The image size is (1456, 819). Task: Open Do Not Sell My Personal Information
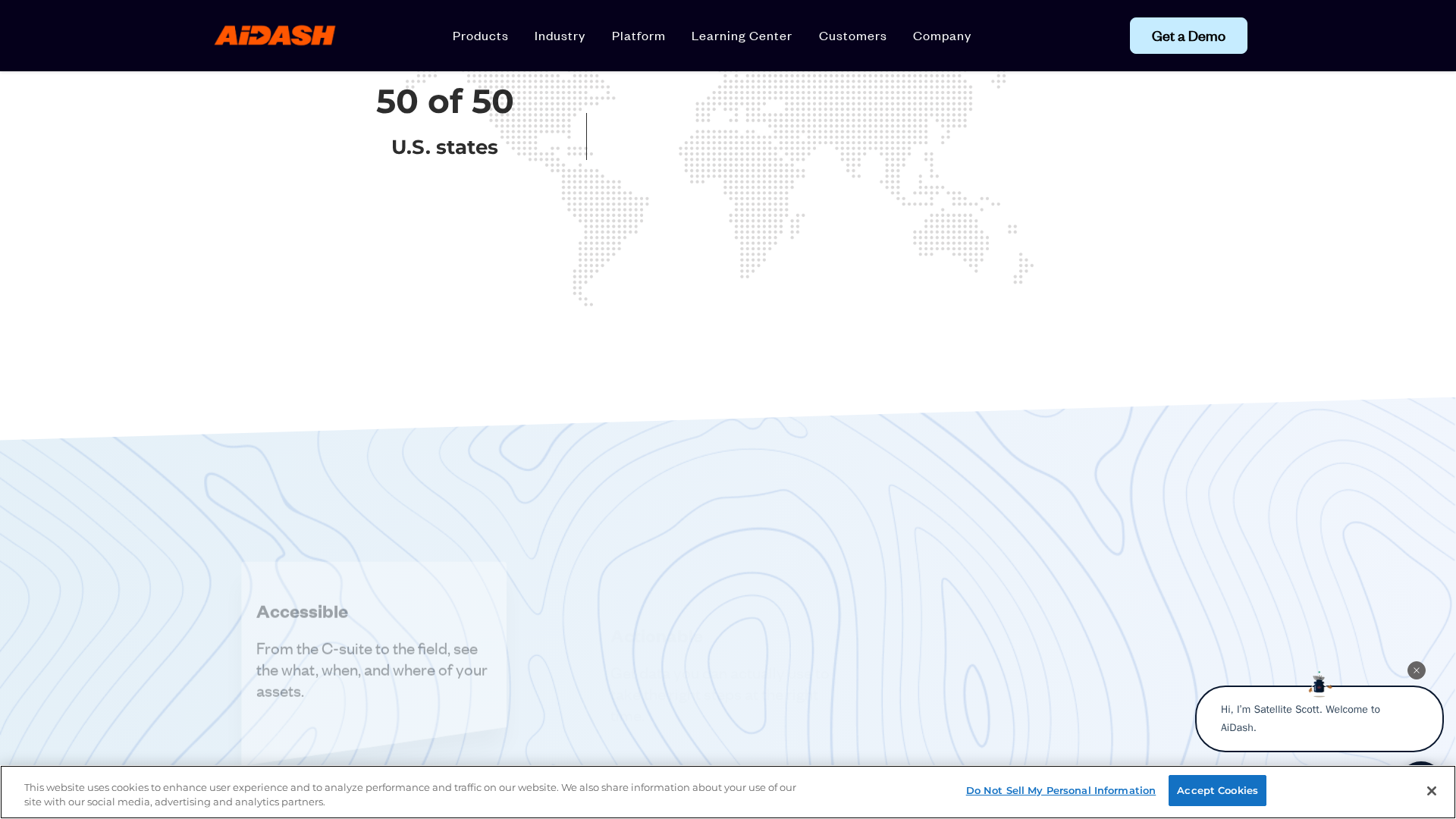coord(1060,791)
